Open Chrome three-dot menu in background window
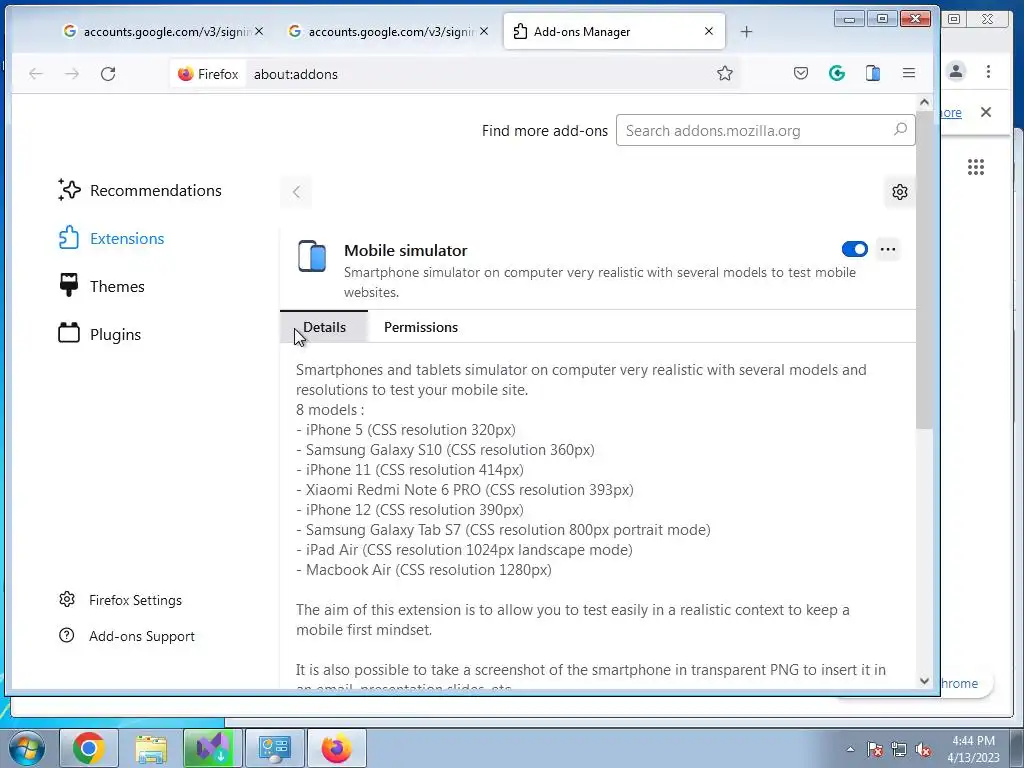Screen dimensions: 1024x768 pos(988,71)
